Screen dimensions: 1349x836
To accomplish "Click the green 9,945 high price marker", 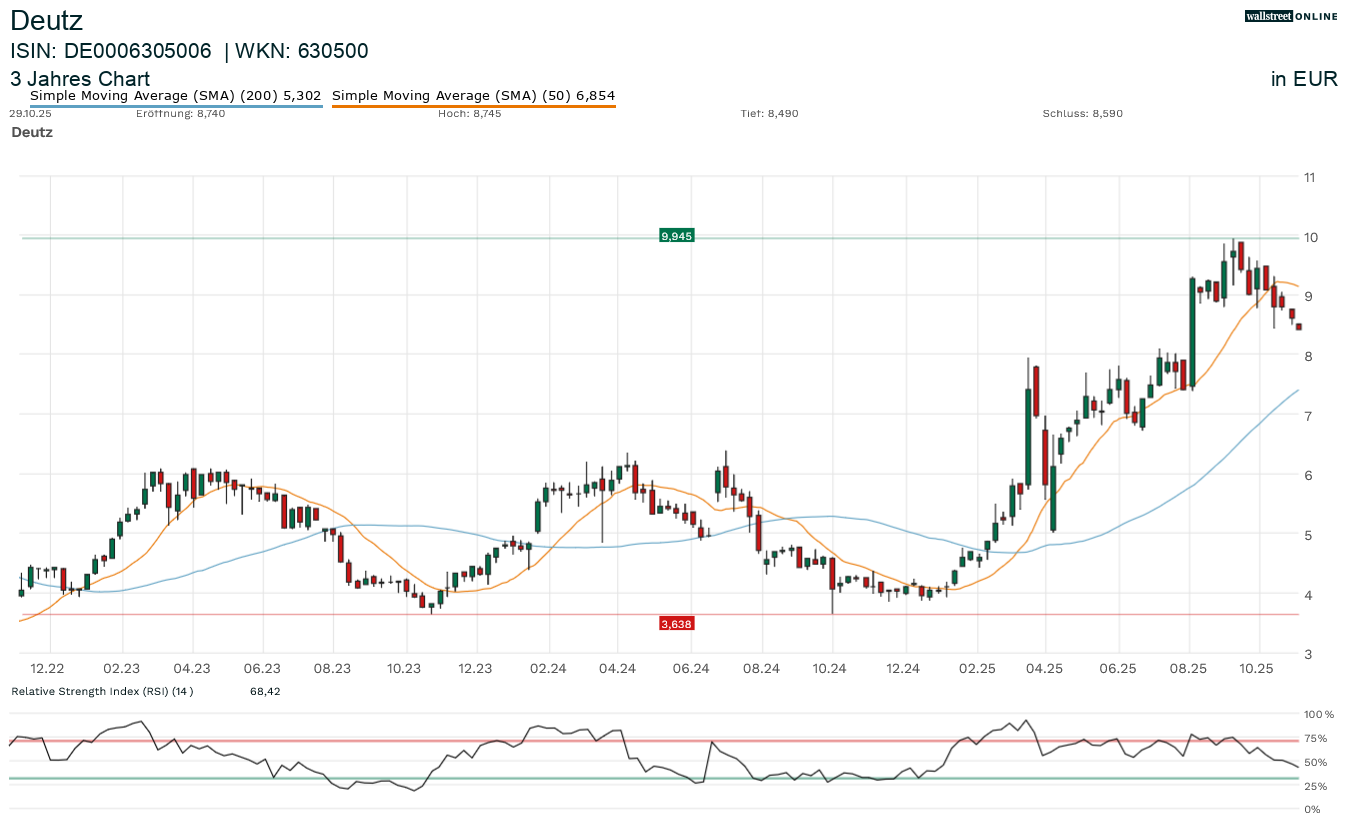I will (x=676, y=236).
